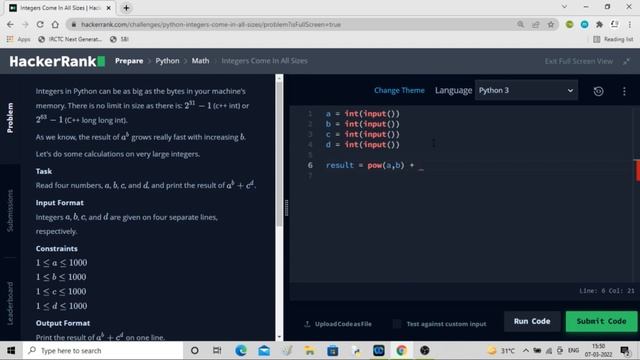Click the HackerRank logo
Image resolution: width=640 pixels, height=360 pixels.
pyautogui.click(x=57, y=61)
